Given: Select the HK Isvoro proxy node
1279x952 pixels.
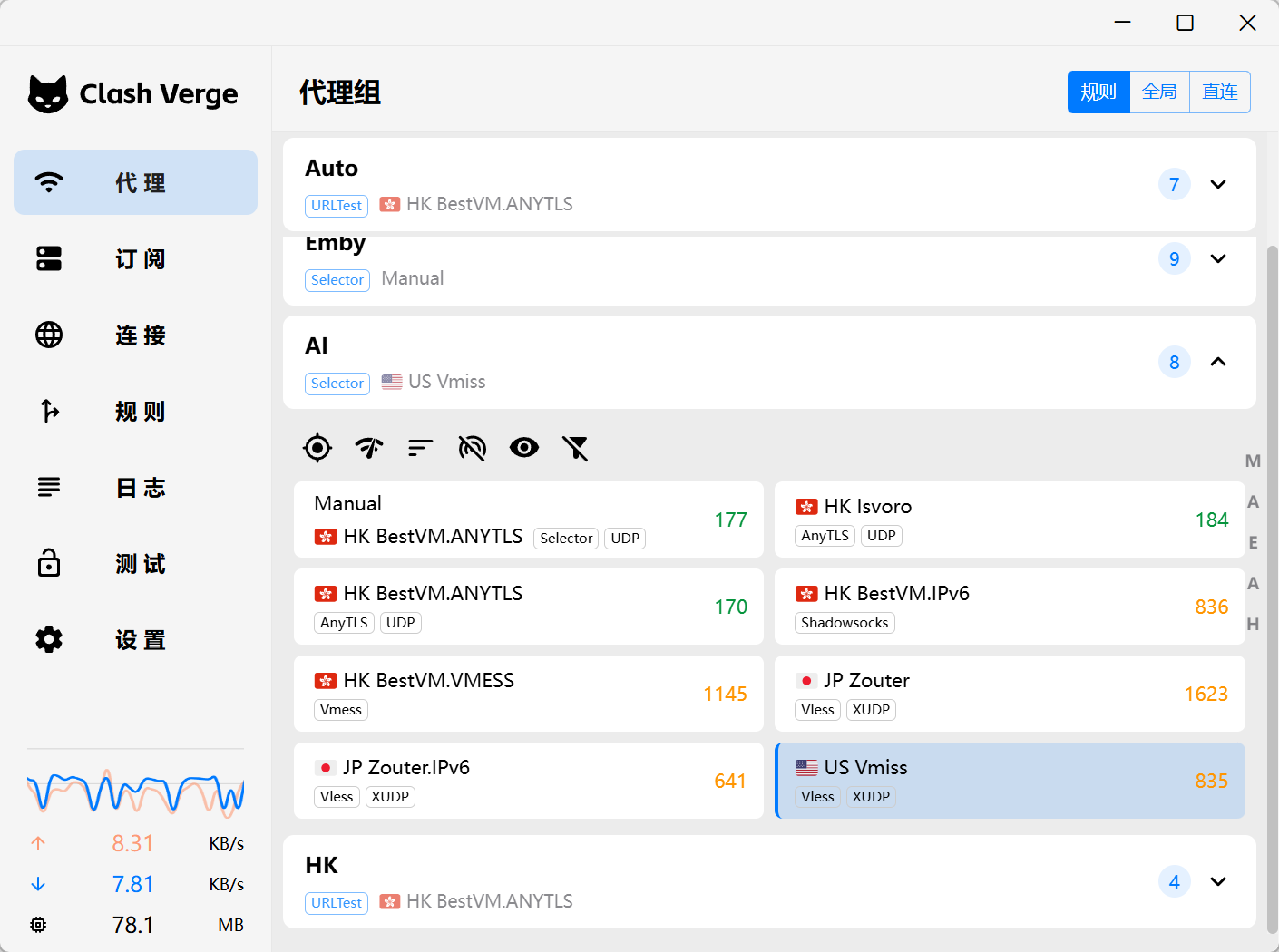Looking at the screenshot, I should point(1010,520).
